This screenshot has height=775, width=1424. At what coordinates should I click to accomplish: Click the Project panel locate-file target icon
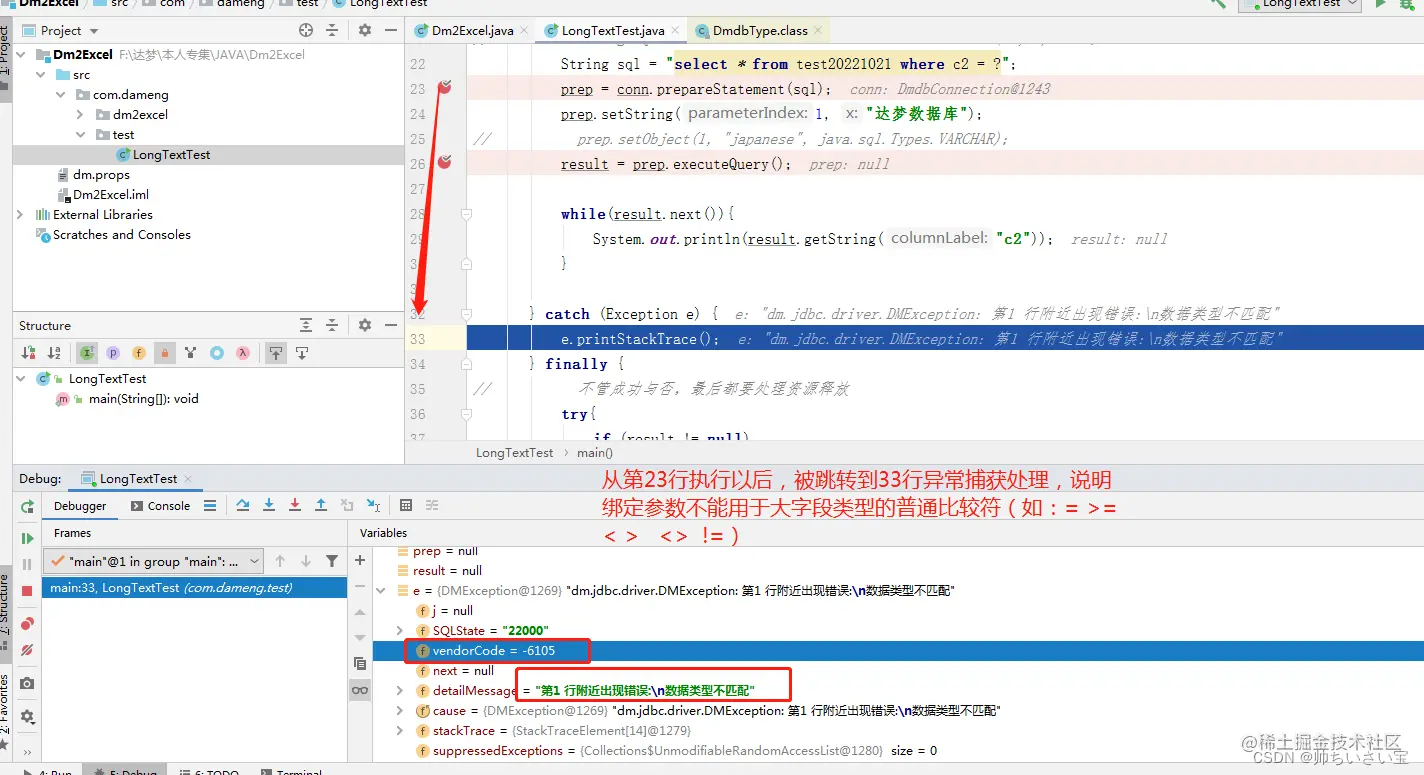[x=306, y=31]
